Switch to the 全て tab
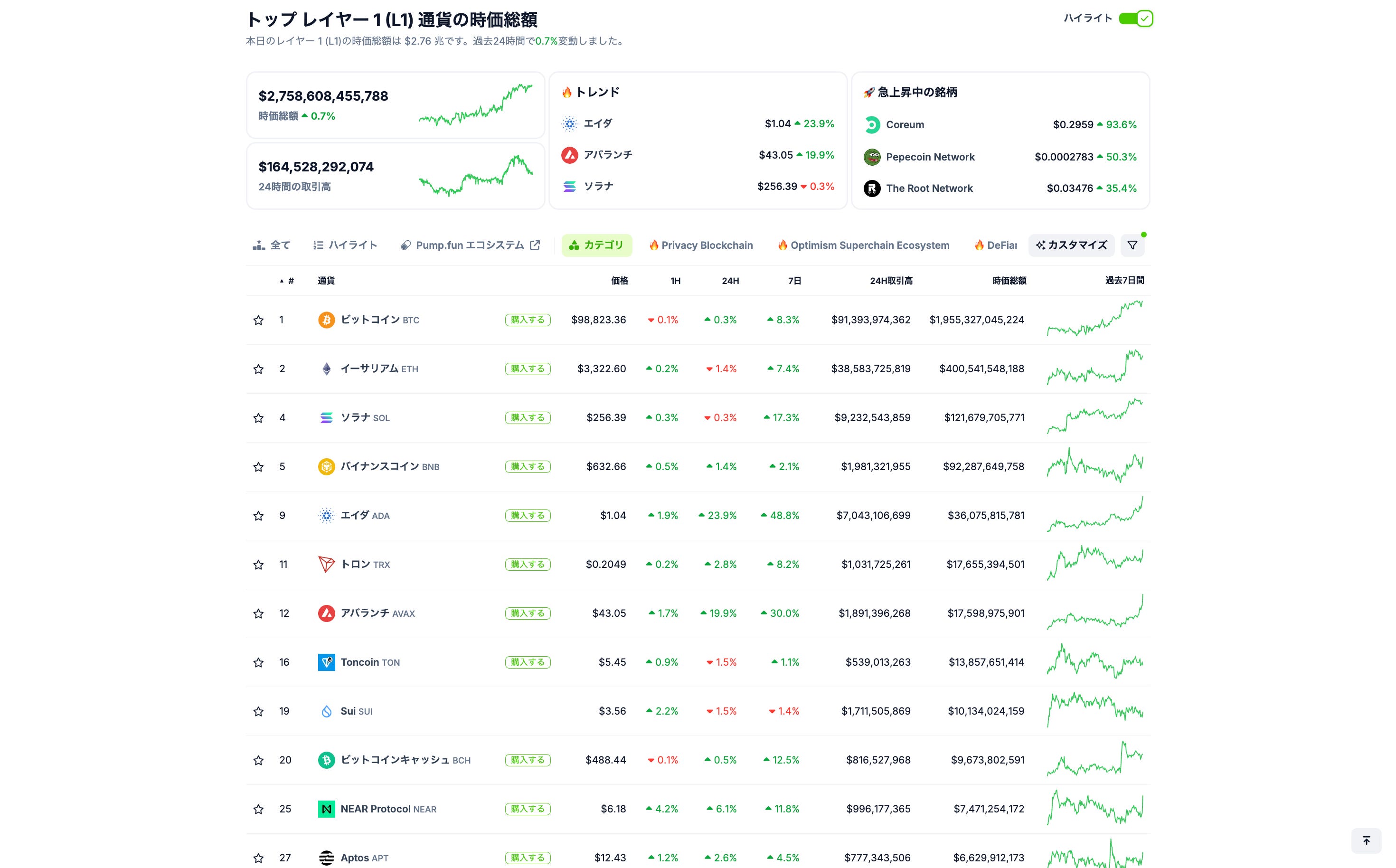Viewport: 1396px width, 868px height. 272,245
